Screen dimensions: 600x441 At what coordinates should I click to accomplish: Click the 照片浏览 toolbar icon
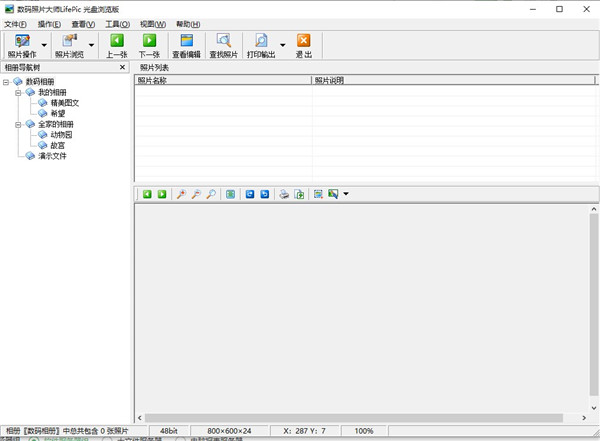(69, 45)
